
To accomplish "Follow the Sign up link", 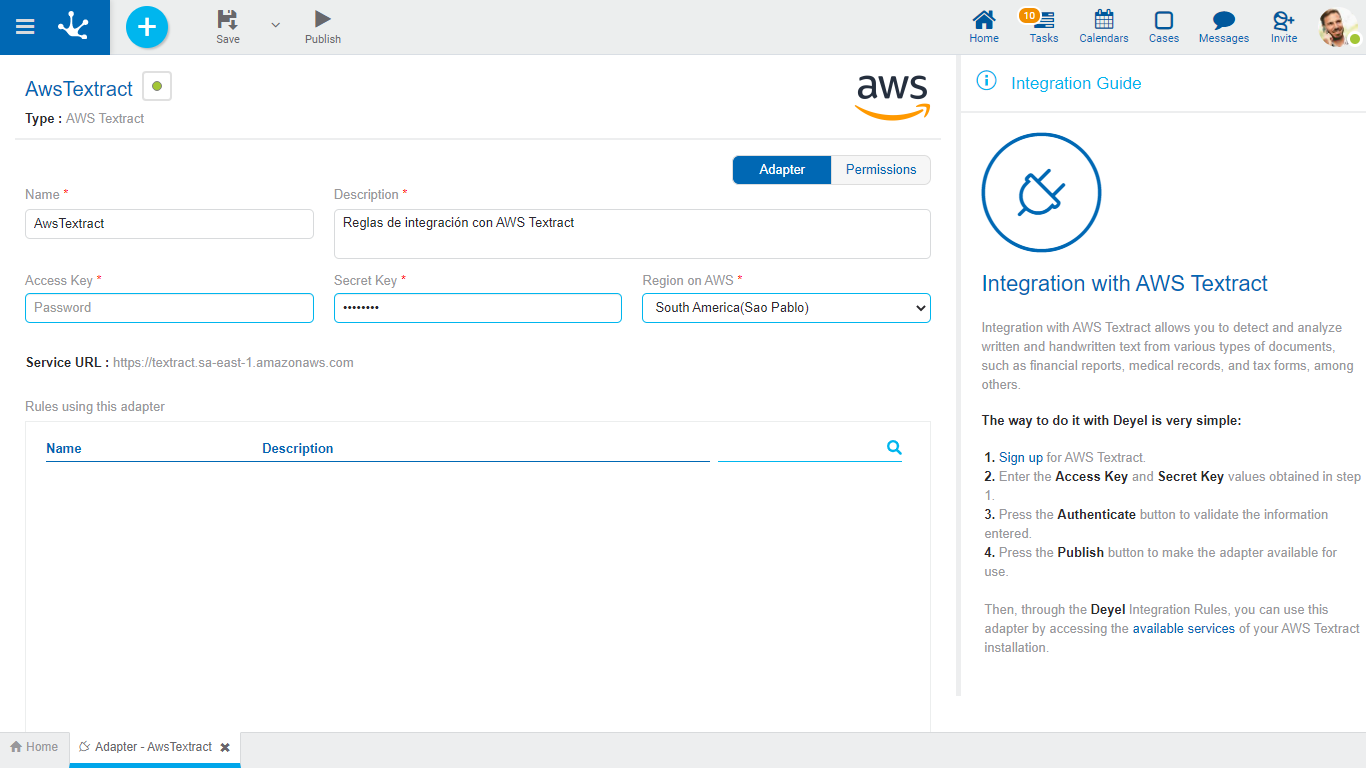I will coord(1020,457).
